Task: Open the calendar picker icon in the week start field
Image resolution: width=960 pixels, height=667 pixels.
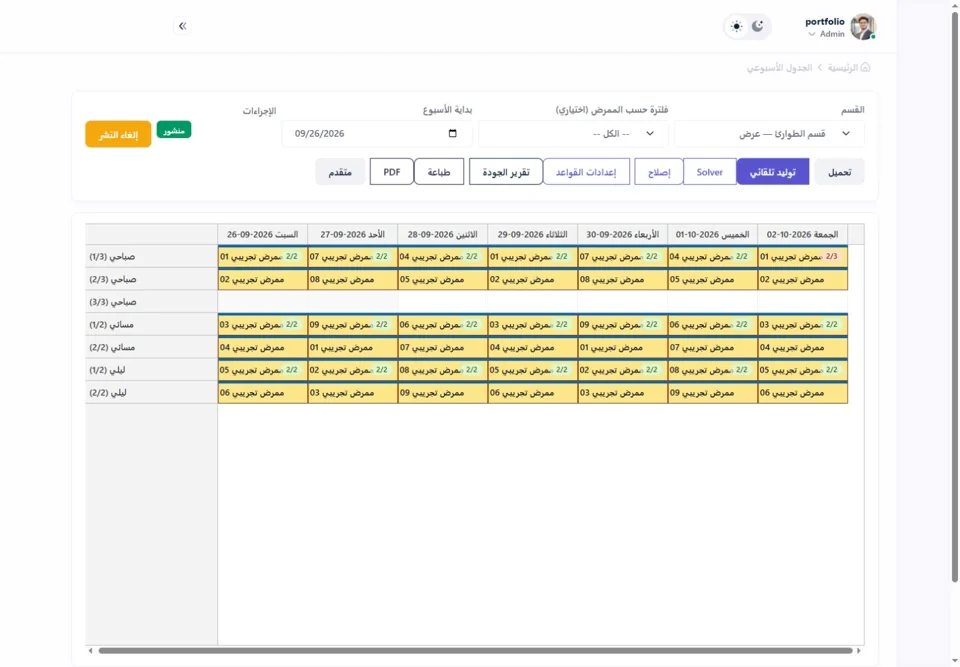Action: tap(452, 134)
